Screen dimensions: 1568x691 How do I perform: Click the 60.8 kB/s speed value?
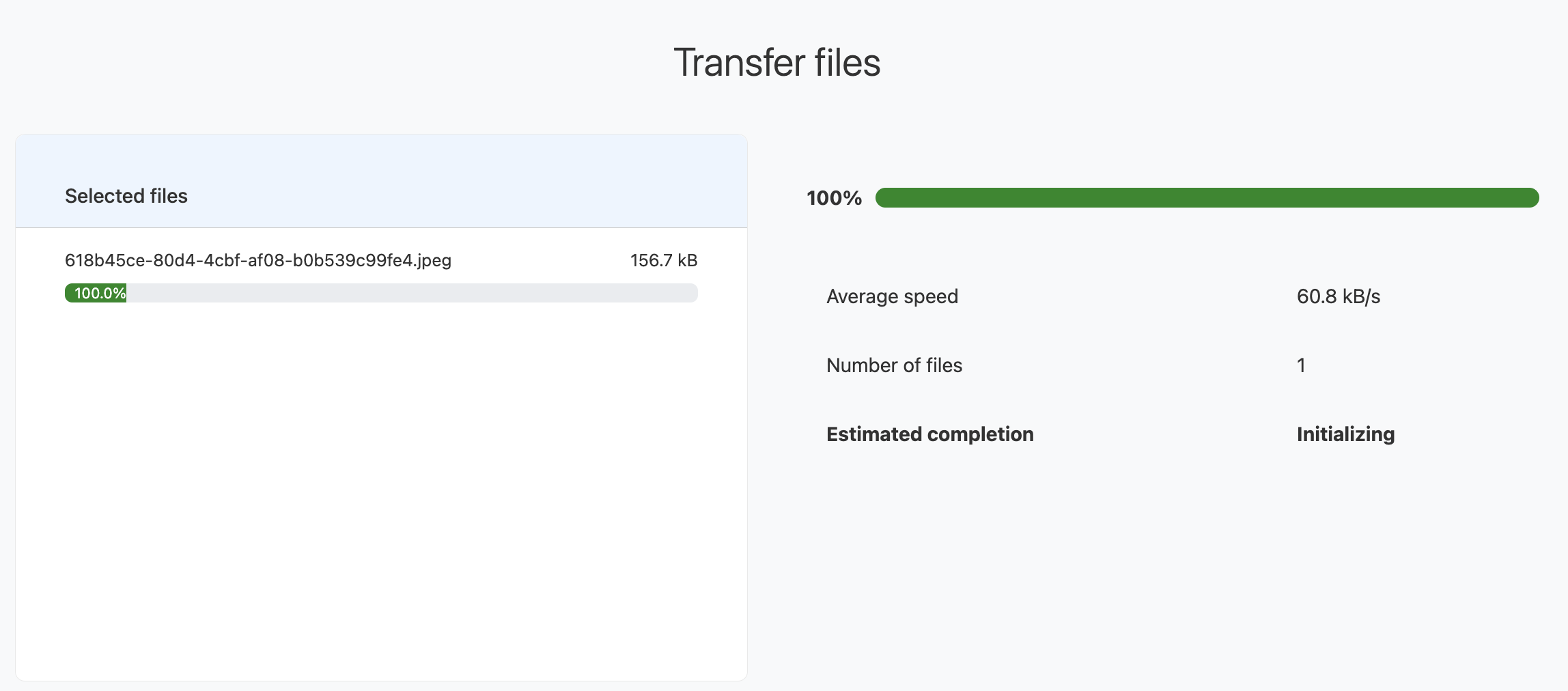pyautogui.click(x=1338, y=296)
